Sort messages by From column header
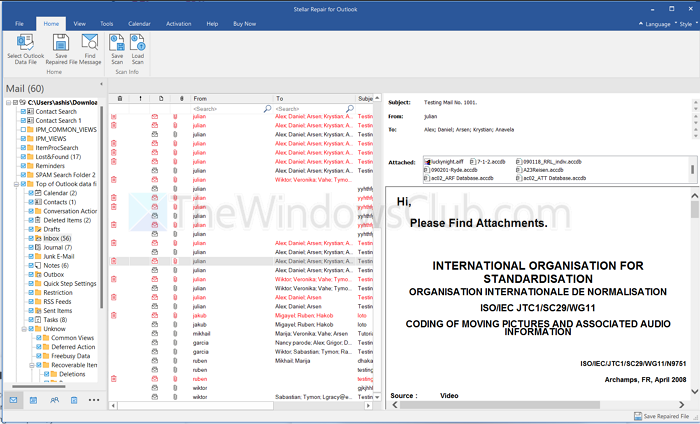Screen dimensions: 700x424 (231, 98)
